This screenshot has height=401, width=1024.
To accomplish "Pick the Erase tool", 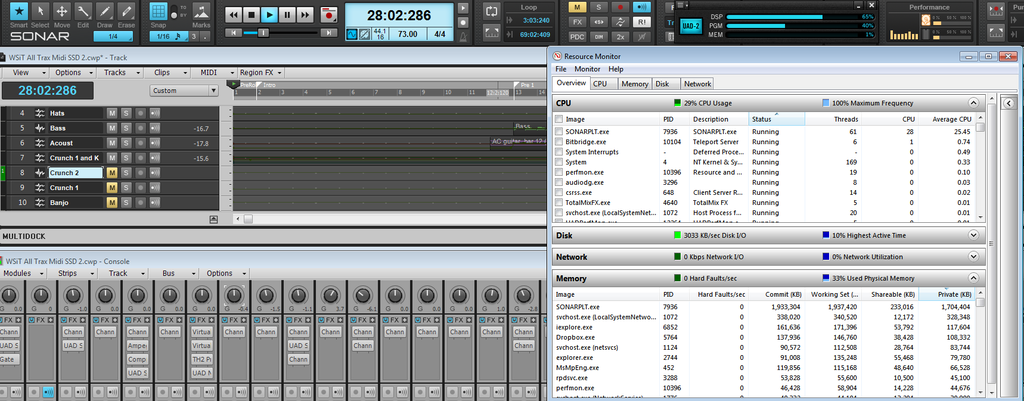I will 127,12.
